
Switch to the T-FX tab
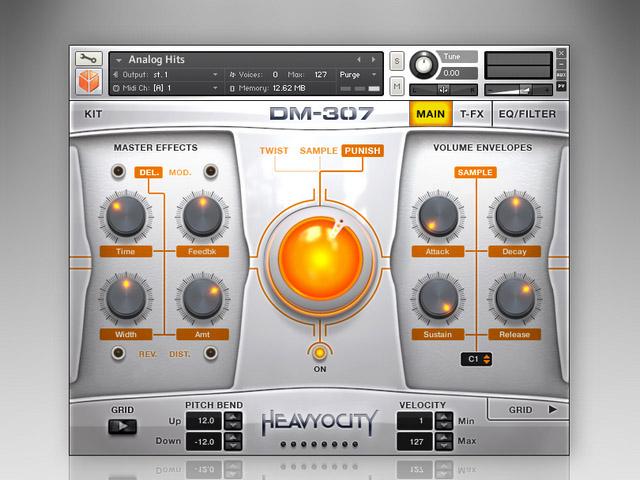tap(472, 114)
